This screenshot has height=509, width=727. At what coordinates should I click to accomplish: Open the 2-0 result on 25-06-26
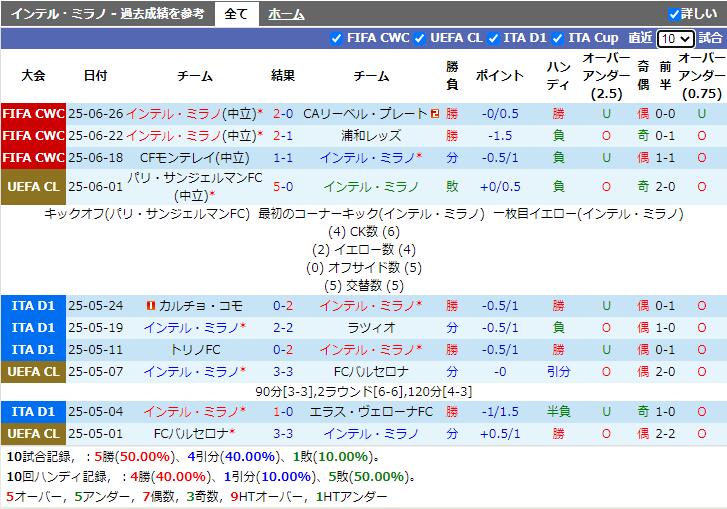283,114
